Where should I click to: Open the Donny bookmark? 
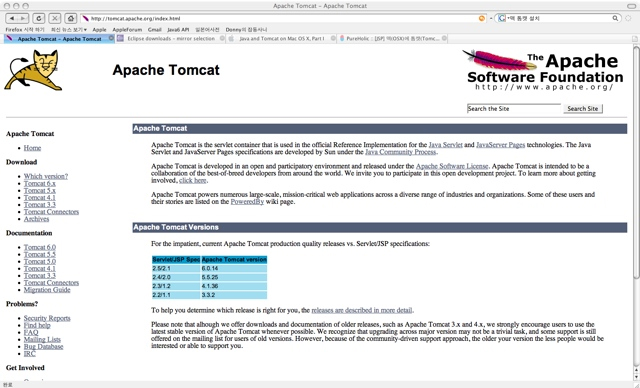pos(246,30)
